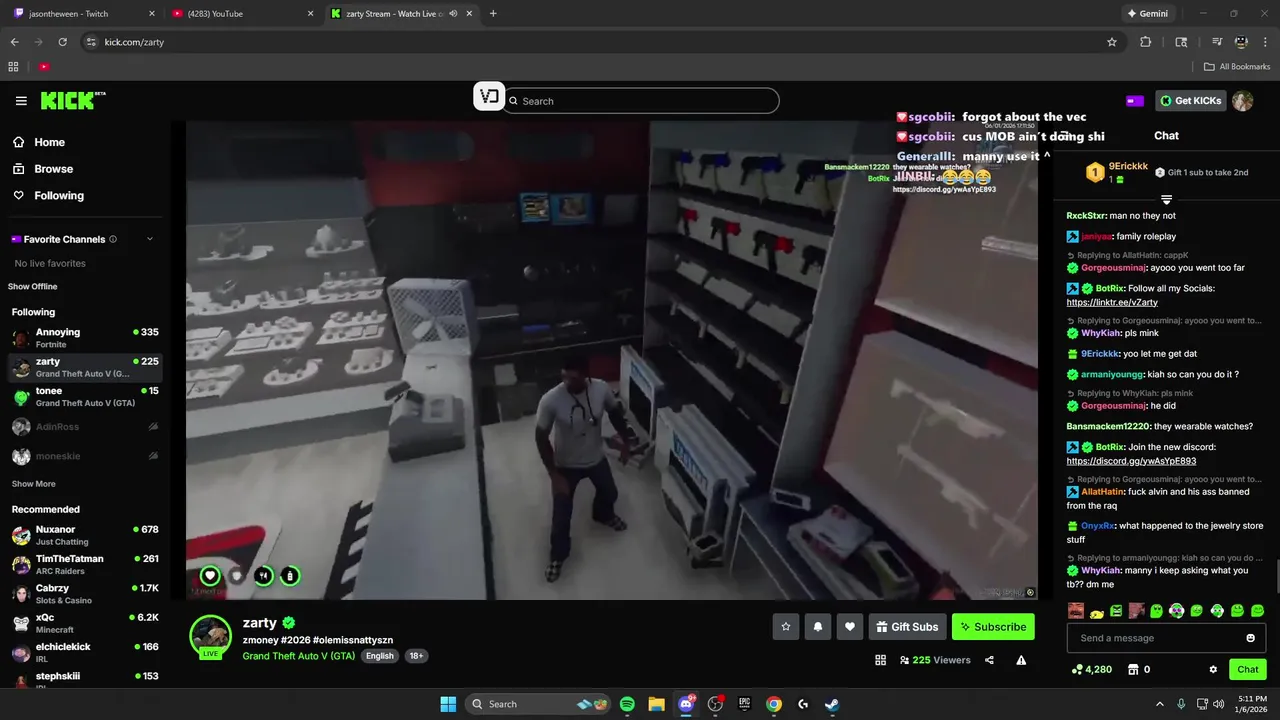Open recommended channel Nuxanor
The width and height of the screenshot is (1280, 720).
tap(85, 535)
